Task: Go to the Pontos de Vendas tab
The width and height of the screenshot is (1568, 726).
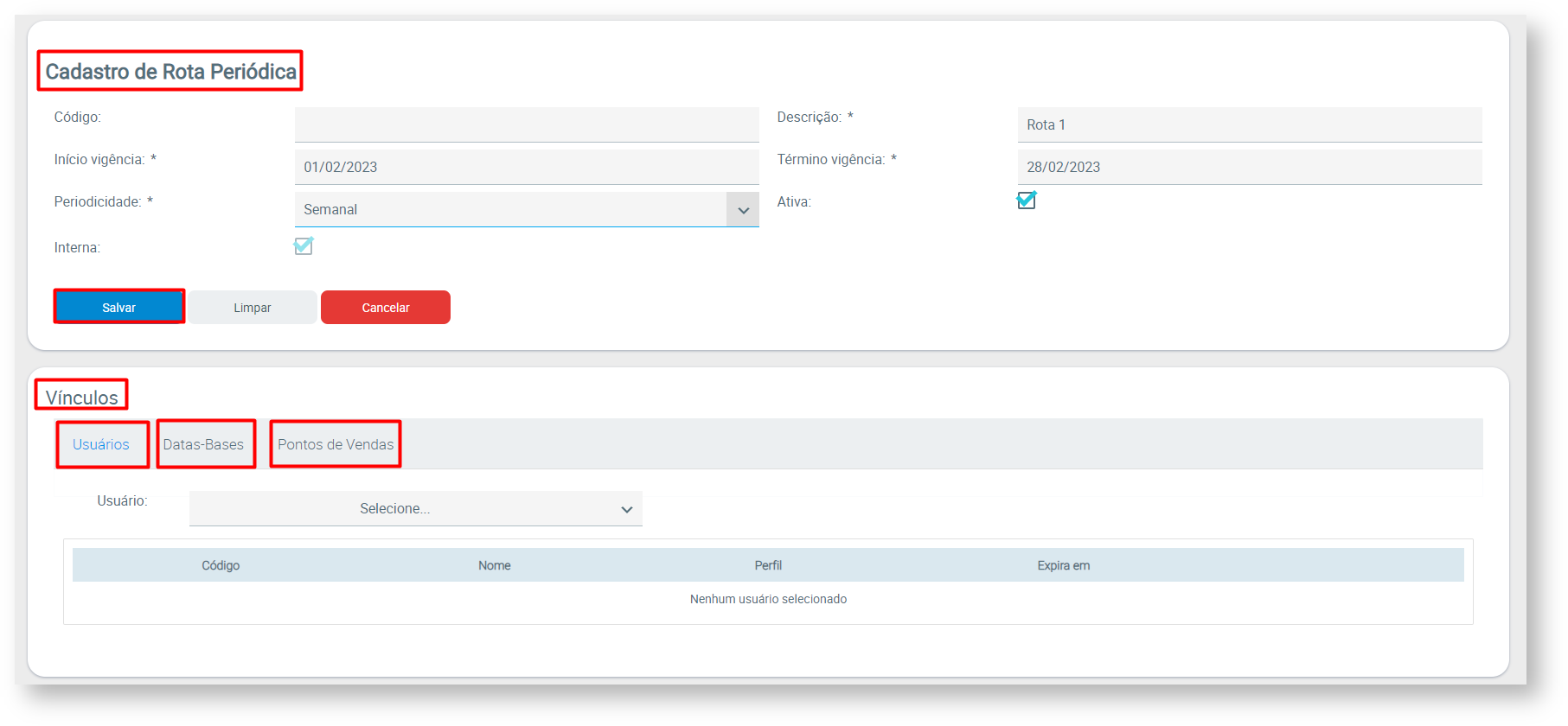Action: (x=336, y=444)
